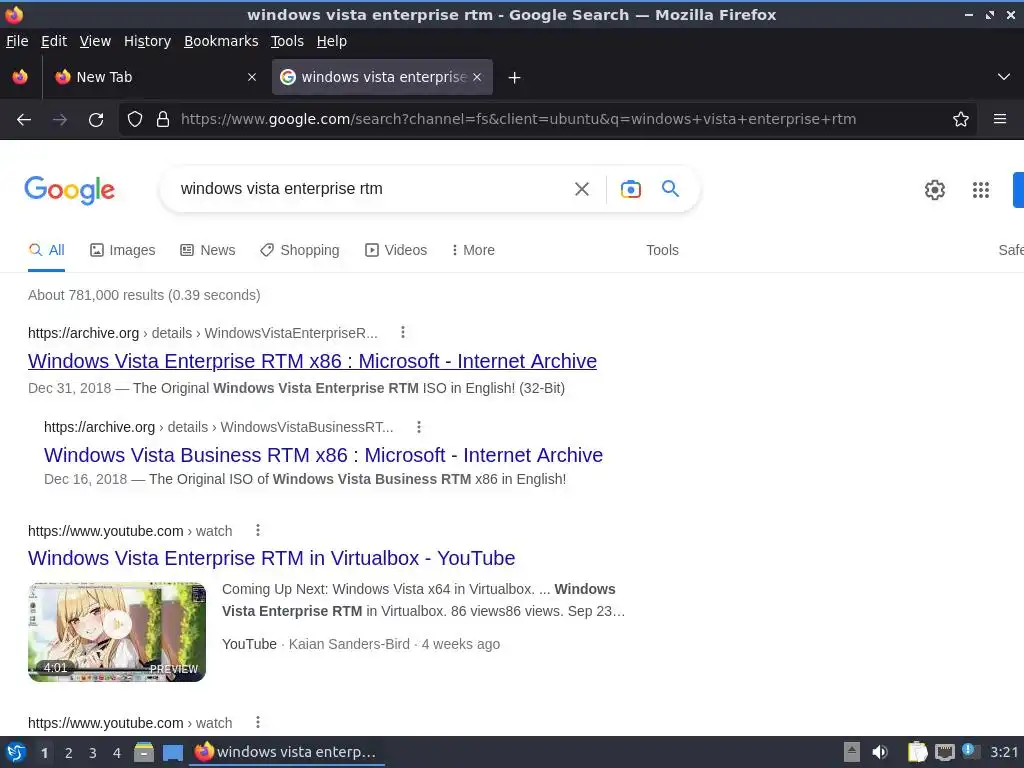Switch to workspace 2
This screenshot has width=1024, height=768.
tap(69, 753)
